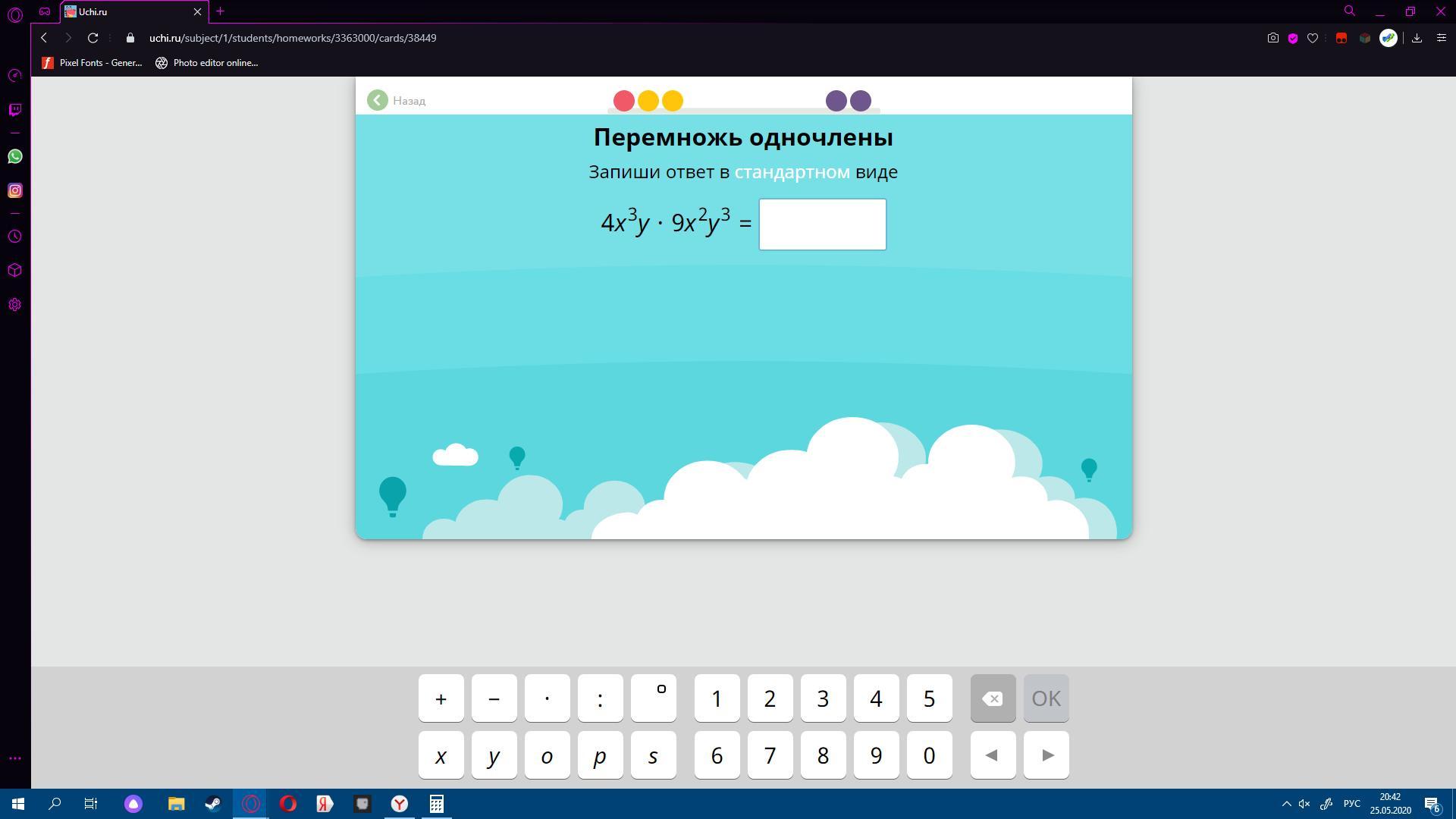The width and height of the screenshot is (1456, 819).
Task: Open the sidebar history clock icon
Action: tap(14, 237)
